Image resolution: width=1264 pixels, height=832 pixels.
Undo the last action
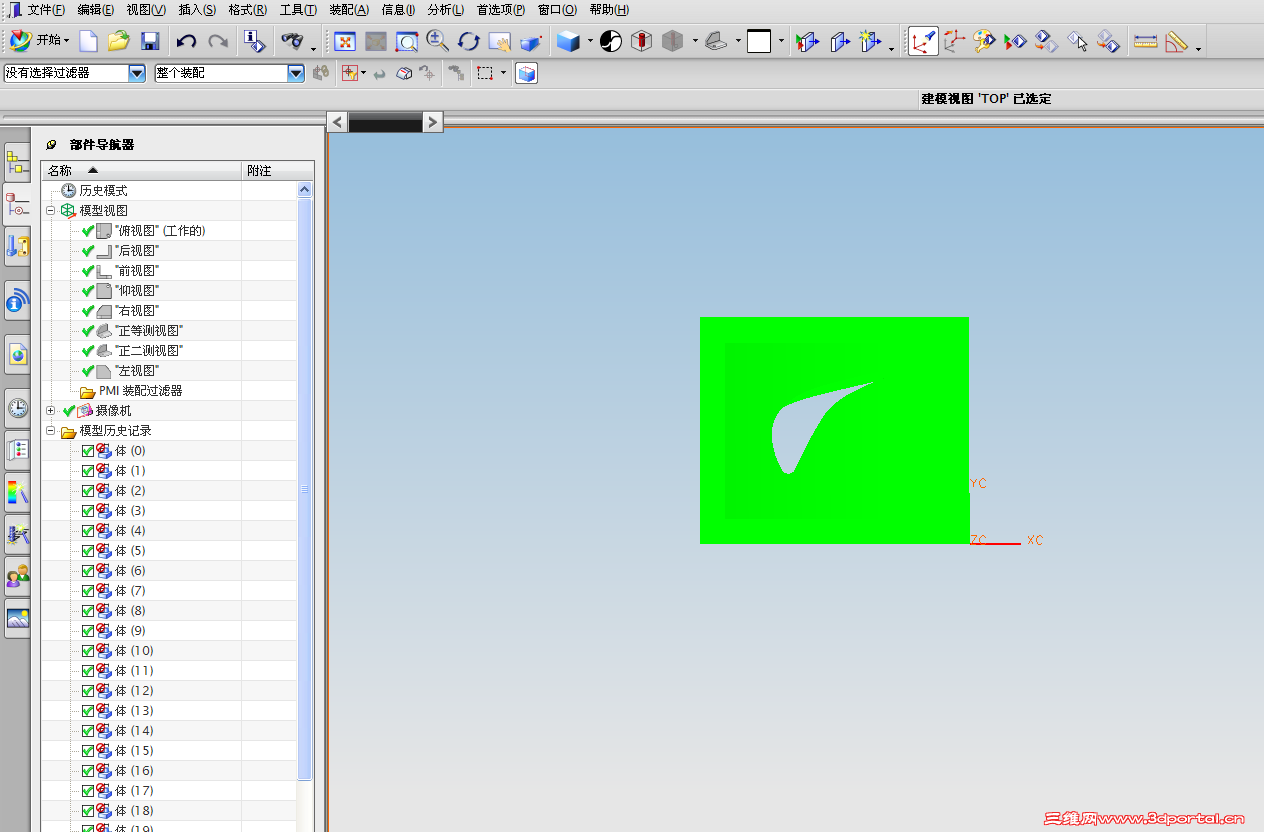pyautogui.click(x=186, y=41)
